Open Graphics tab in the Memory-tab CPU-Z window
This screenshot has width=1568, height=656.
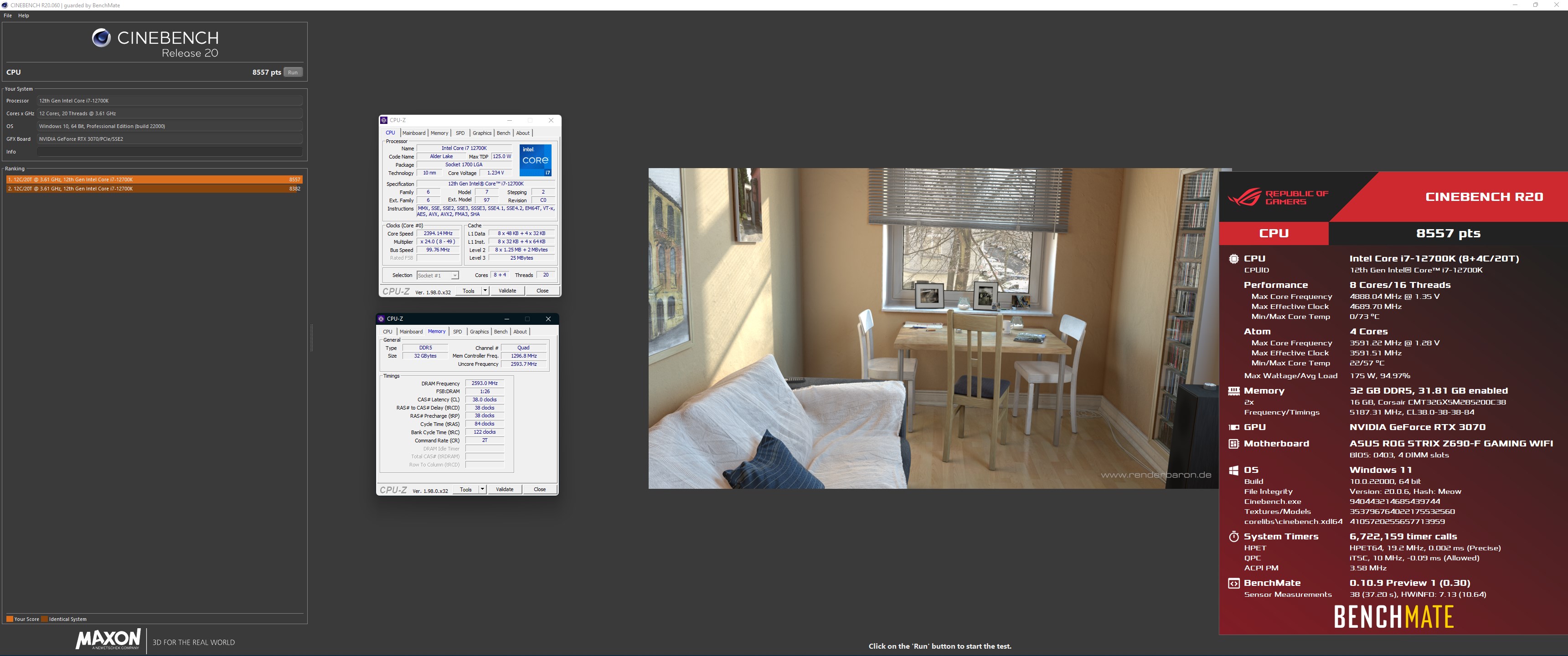pos(480,332)
